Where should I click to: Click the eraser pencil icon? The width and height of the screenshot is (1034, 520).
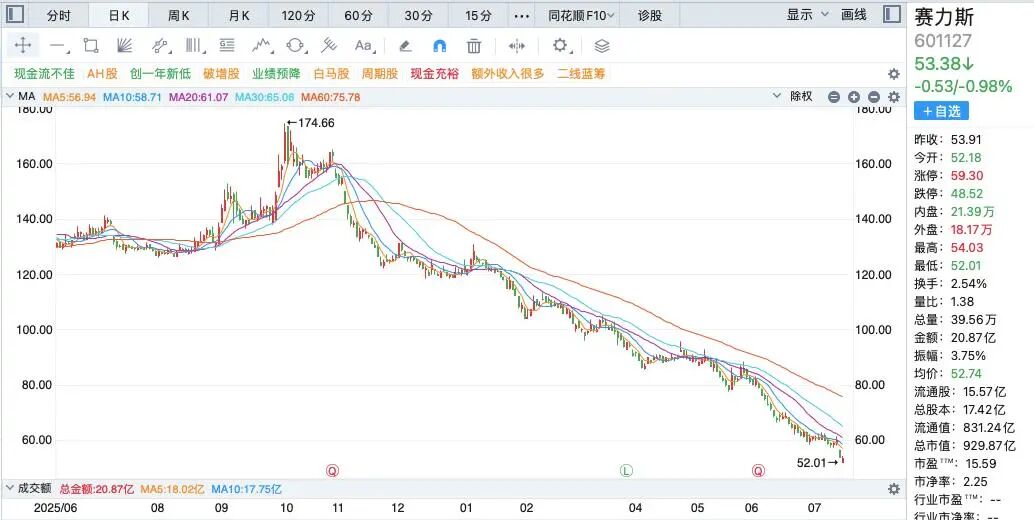pyautogui.click(x=406, y=45)
